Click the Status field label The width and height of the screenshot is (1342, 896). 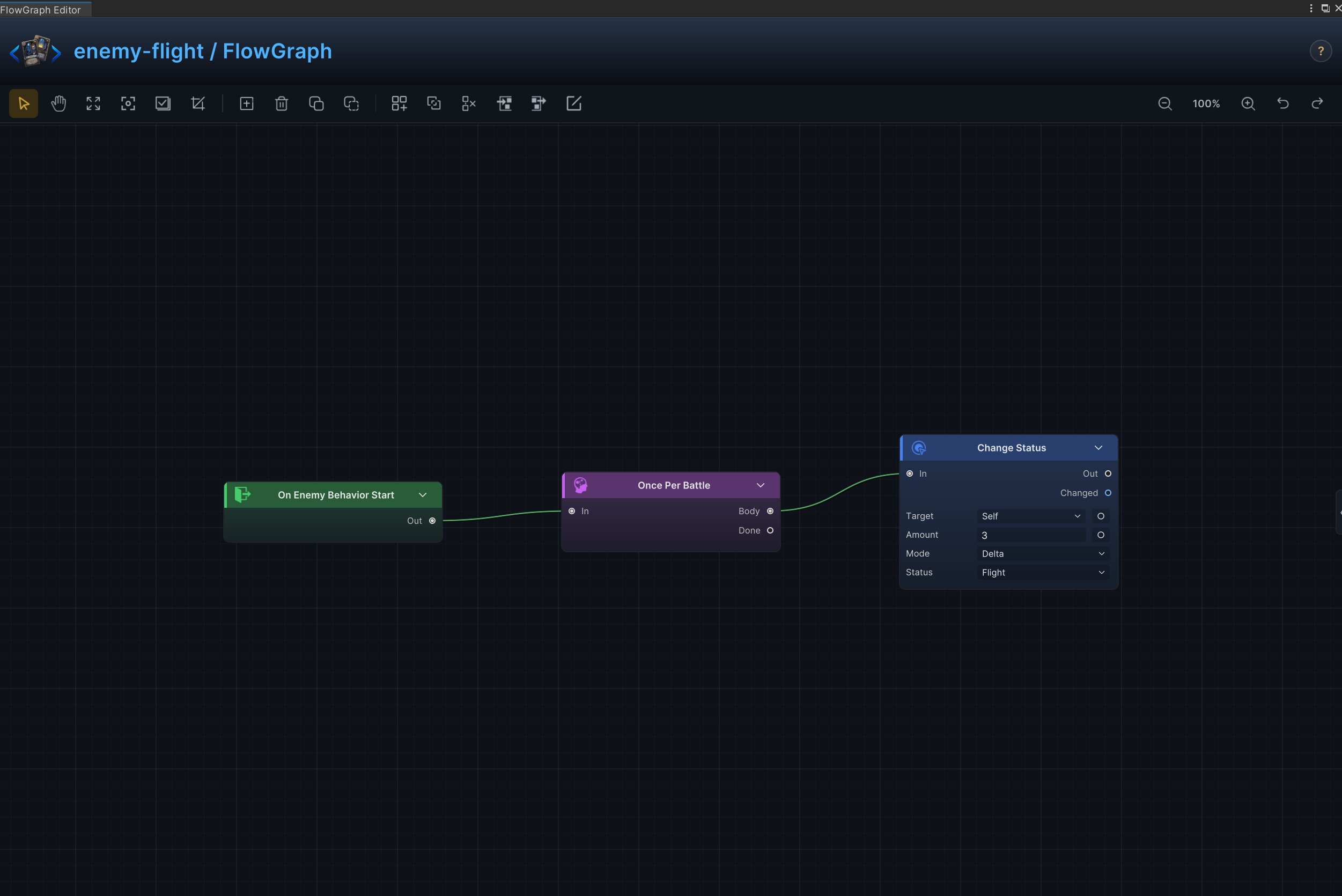[x=919, y=573]
